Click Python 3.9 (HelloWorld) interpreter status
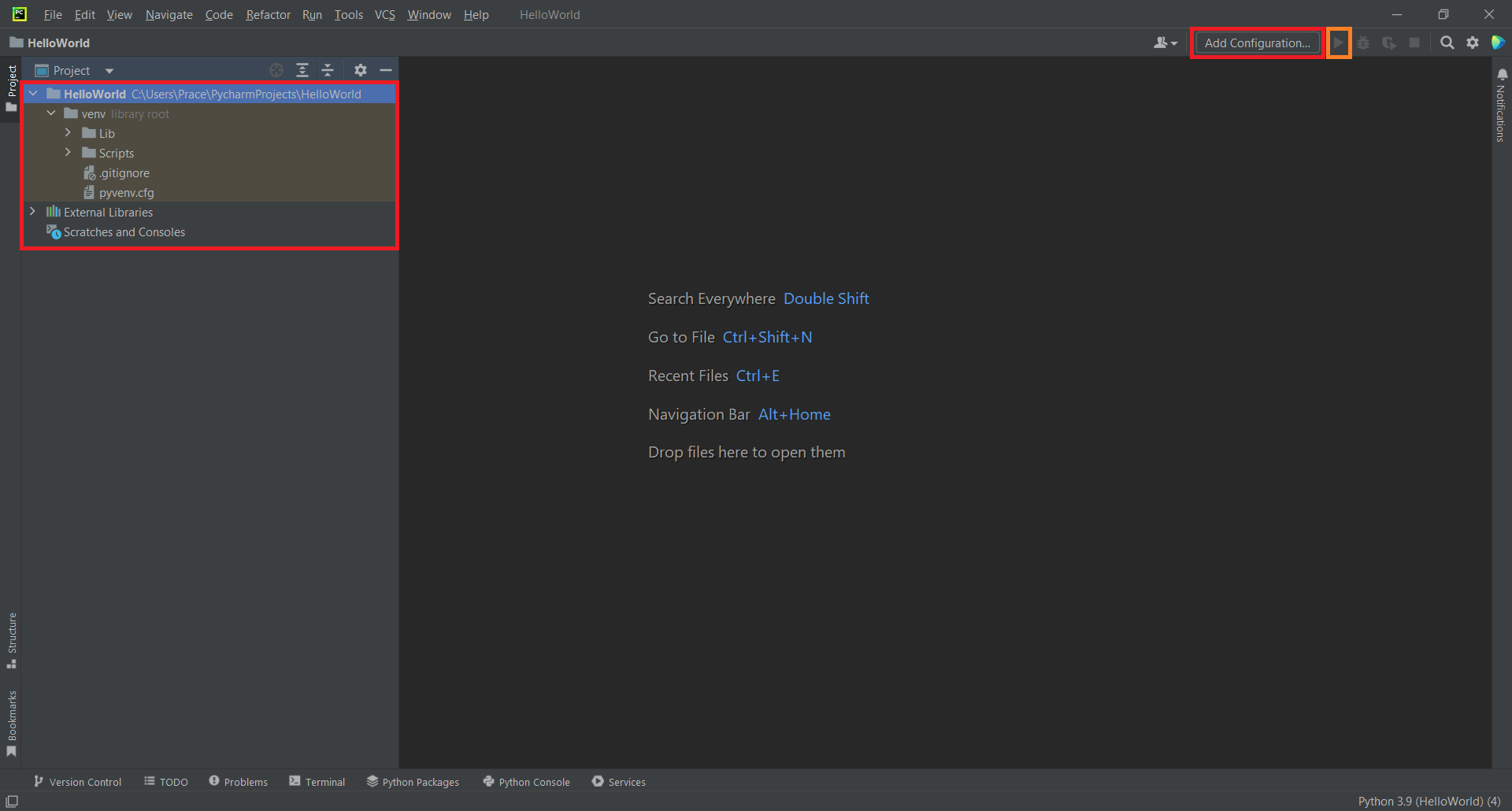The height and width of the screenshot is (811, 1512). (1429, 801)
